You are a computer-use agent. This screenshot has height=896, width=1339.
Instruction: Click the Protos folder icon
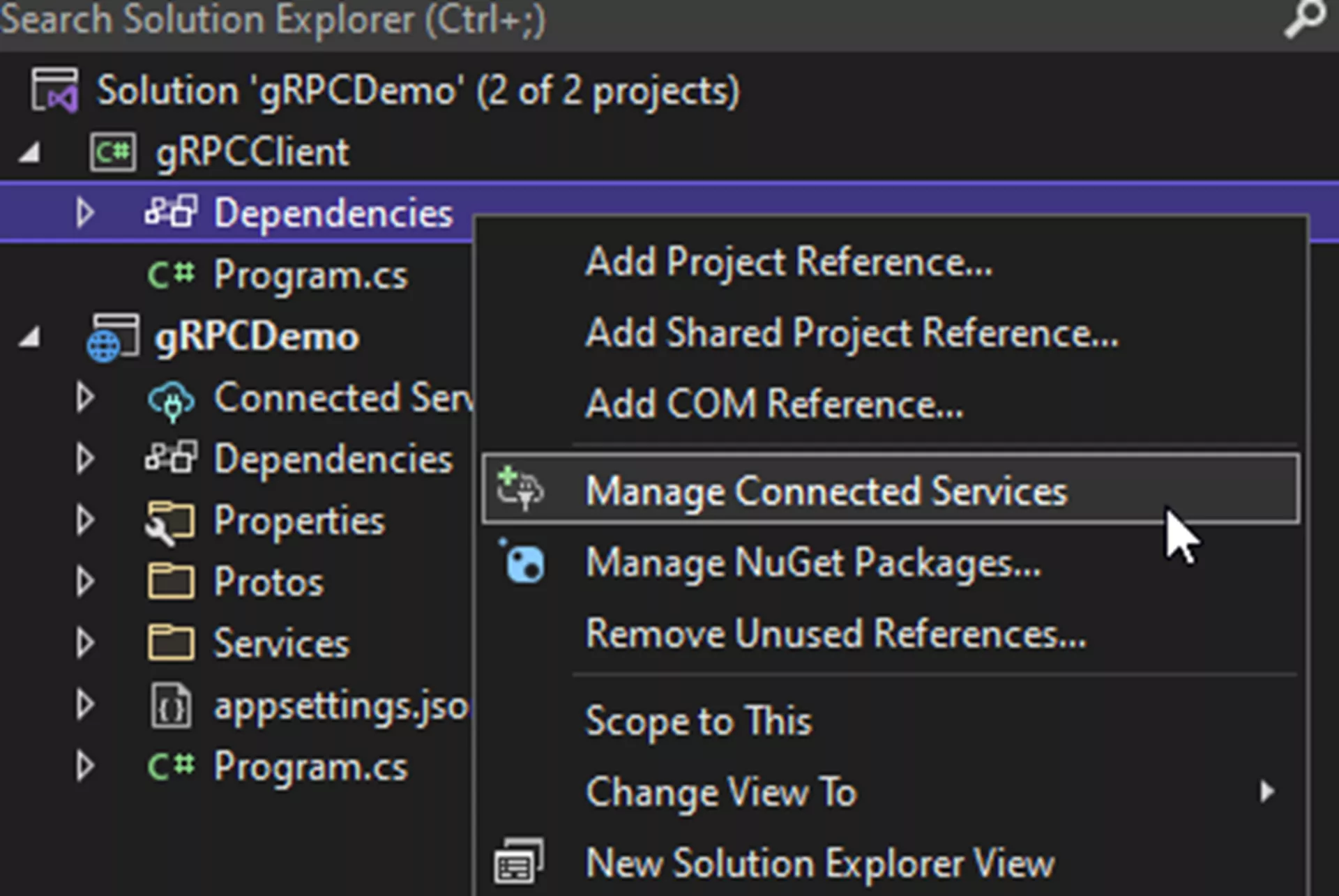coord(171,582)
